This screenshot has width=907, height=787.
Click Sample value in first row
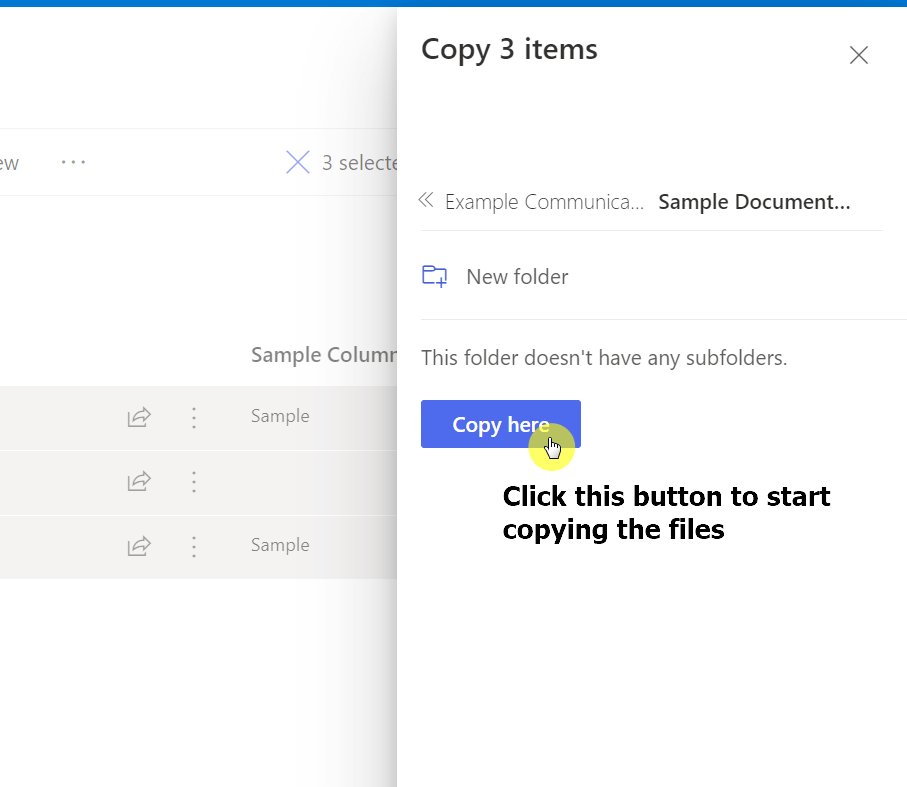tap(280, 416)
